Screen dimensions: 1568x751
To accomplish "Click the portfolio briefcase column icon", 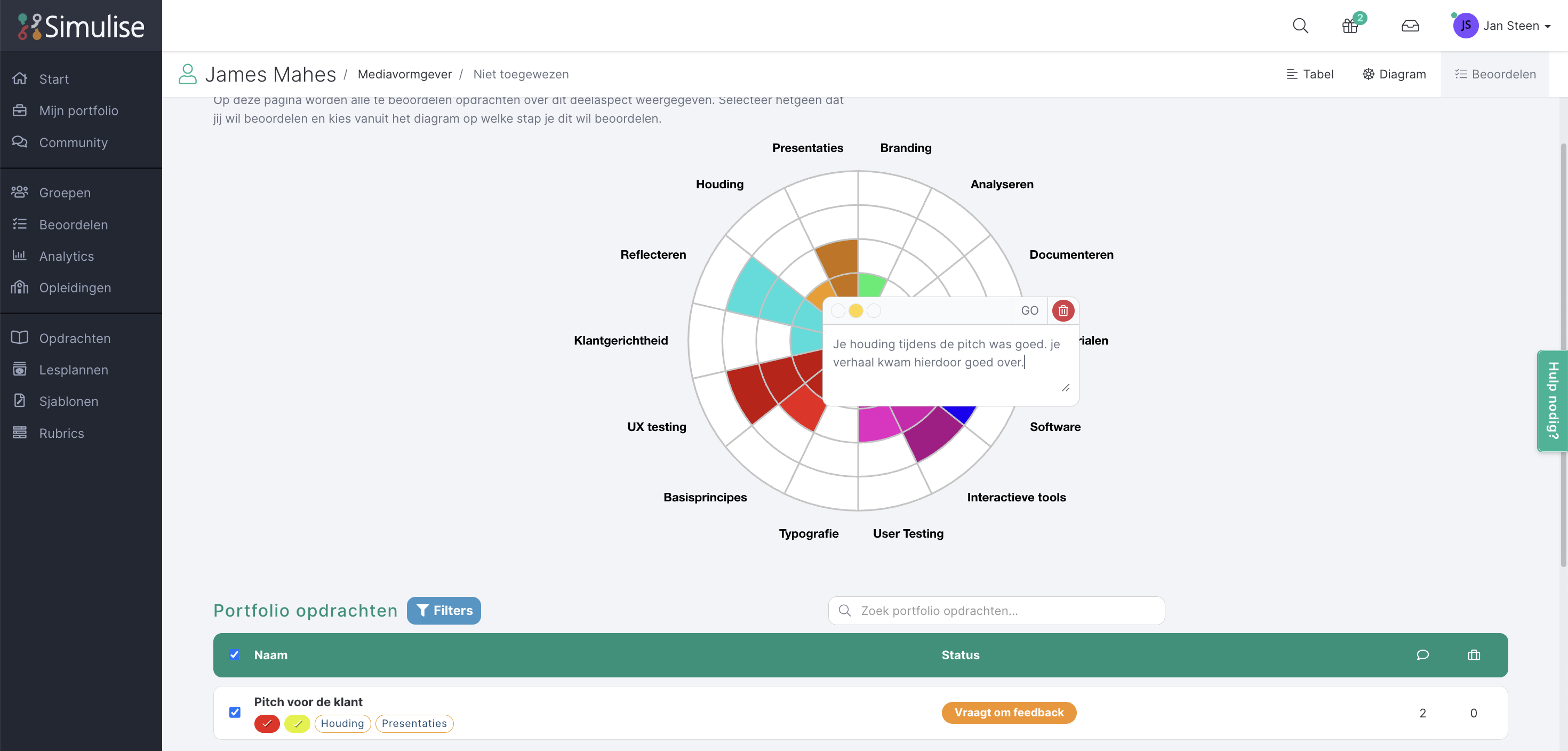I will (1473, 655).
